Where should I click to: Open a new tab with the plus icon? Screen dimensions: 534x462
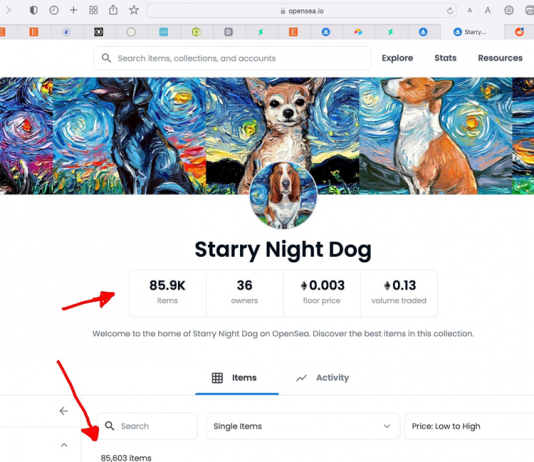tap(73, 11)
